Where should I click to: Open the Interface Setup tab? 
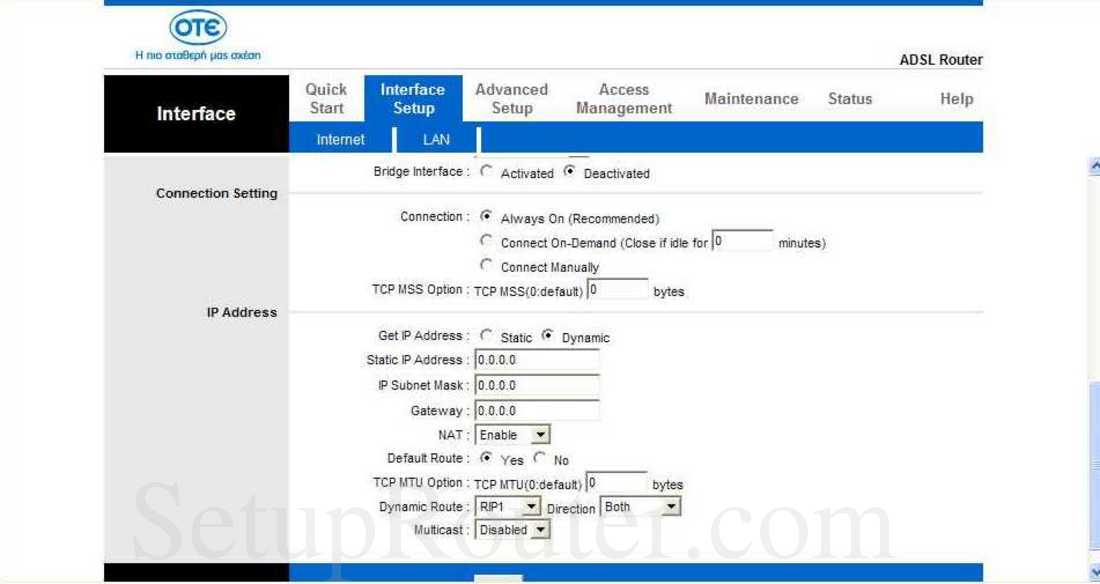pyautogui.click(x=413, y=99)
